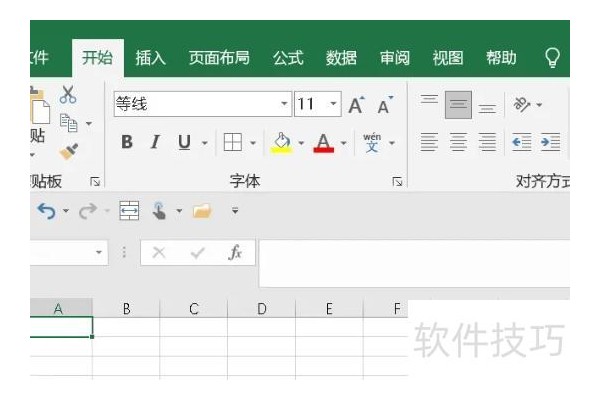The image size is (600, 400).
Task: Set bottom vertical alignment
Action: 487,109
